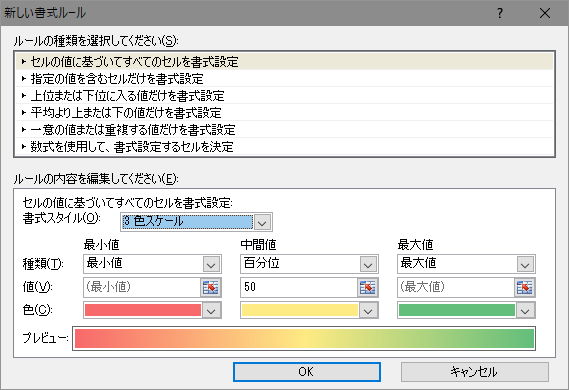Viewport: 569px width, 390px height.
Task: Click the 最大値 column heading
Action: pyautogui.click(x=416, y=245)
